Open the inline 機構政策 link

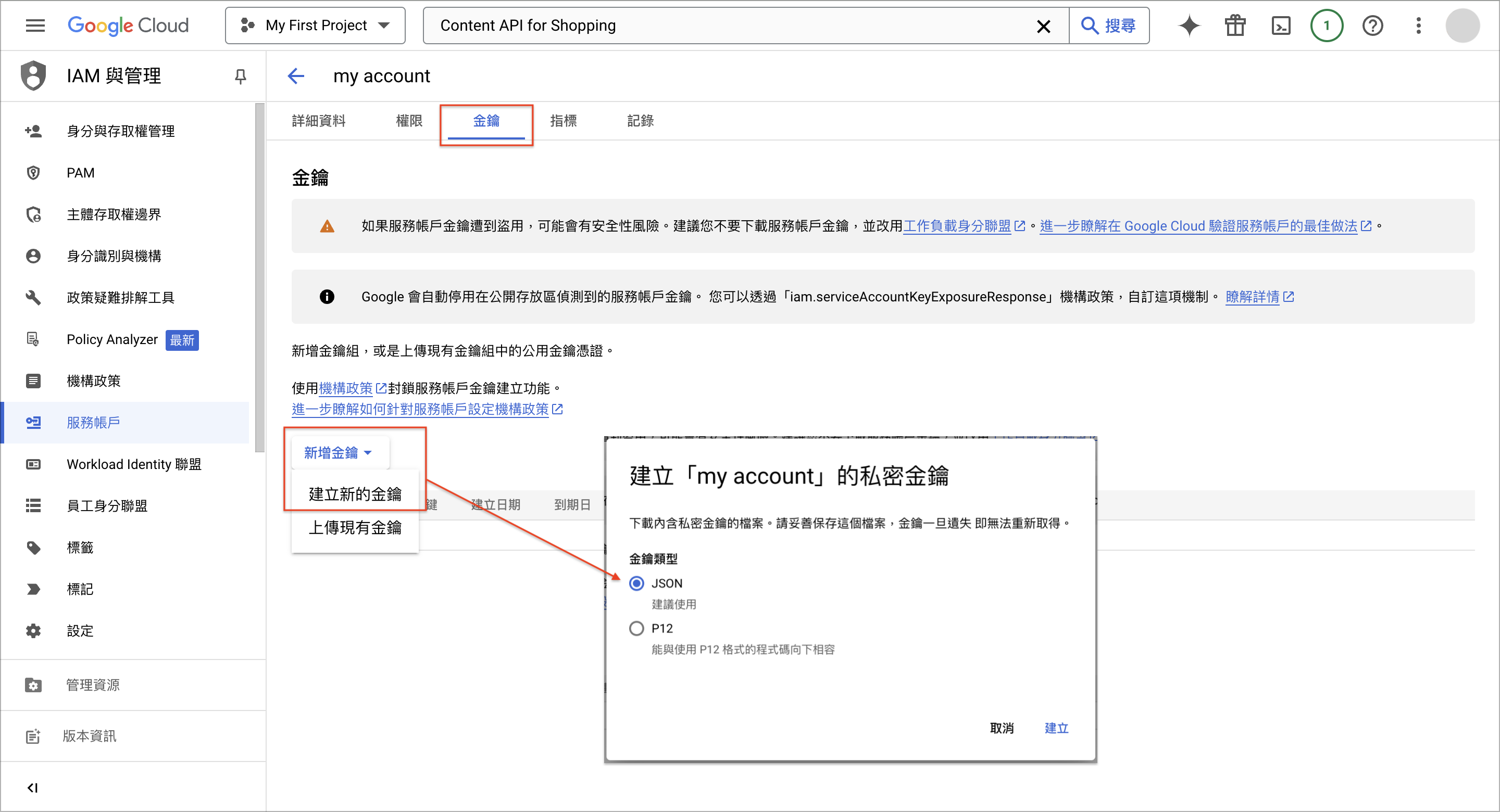[x=352, y=388]
